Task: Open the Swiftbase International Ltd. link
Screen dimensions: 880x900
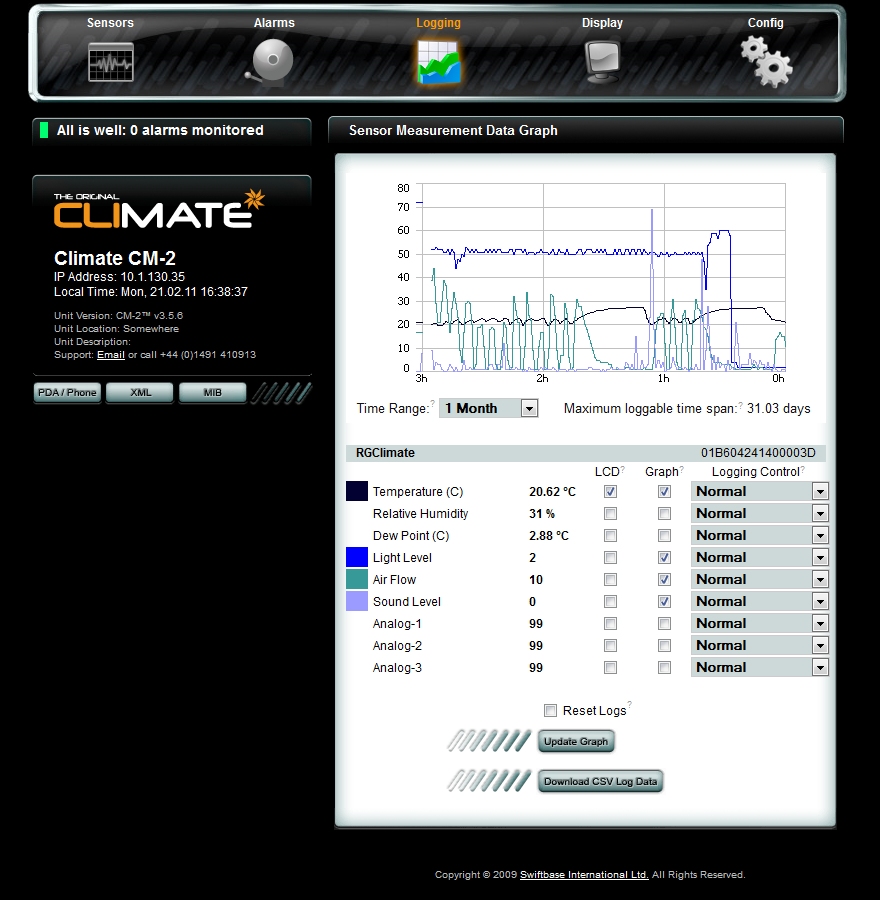Action: click(584, 874)
